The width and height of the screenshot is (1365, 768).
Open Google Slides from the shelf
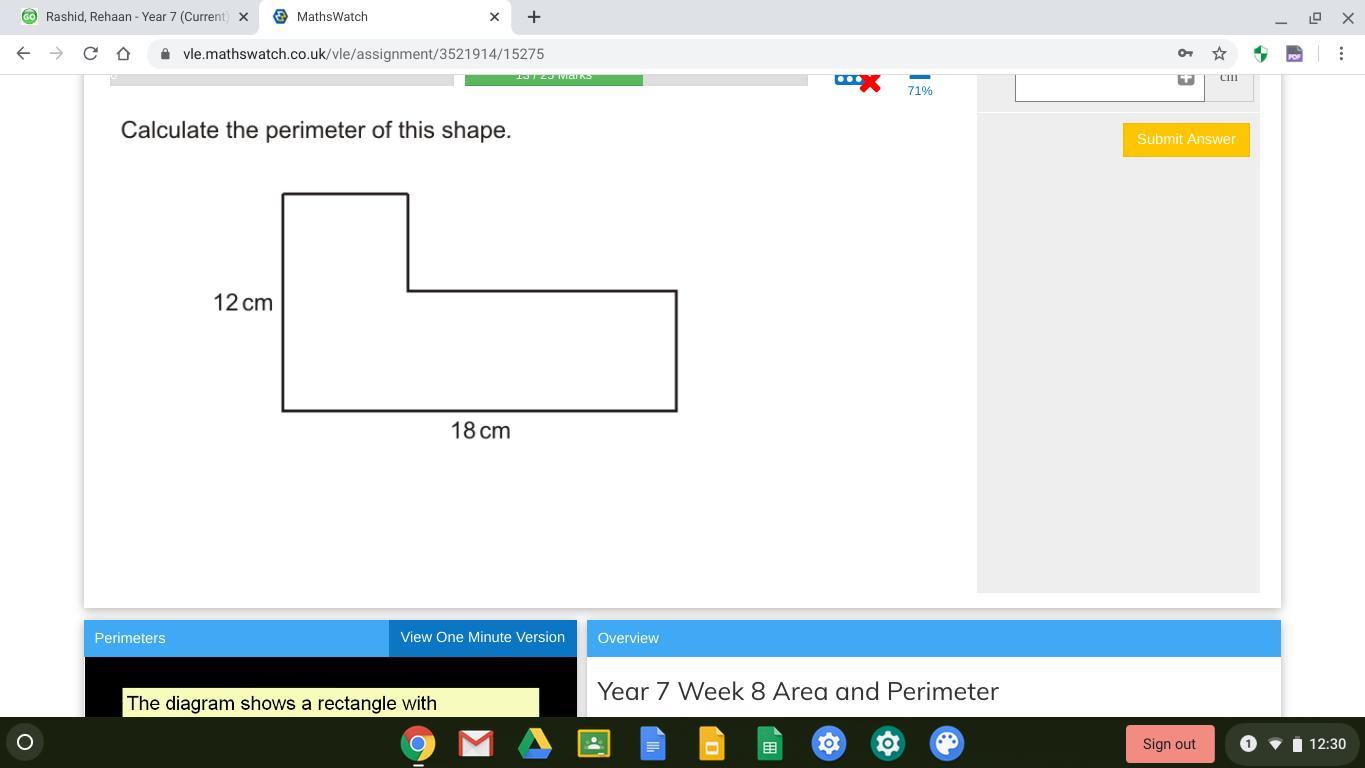click(x=712, y=744)
